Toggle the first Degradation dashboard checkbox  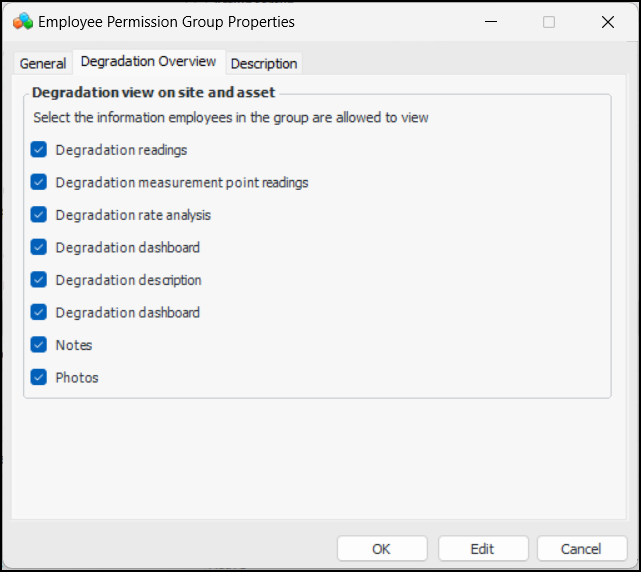click(x=39, y=247)
